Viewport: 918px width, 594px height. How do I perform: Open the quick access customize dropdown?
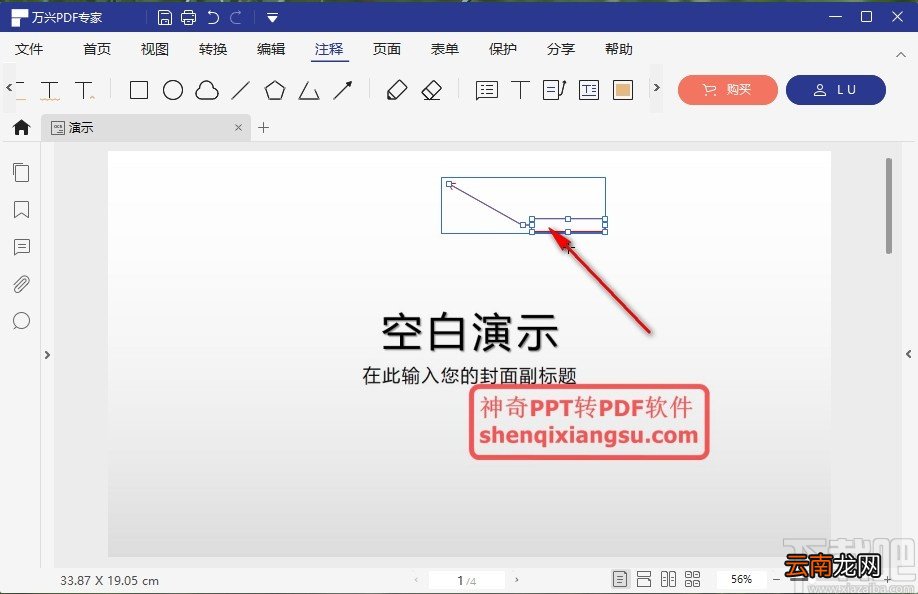[272, 18]
